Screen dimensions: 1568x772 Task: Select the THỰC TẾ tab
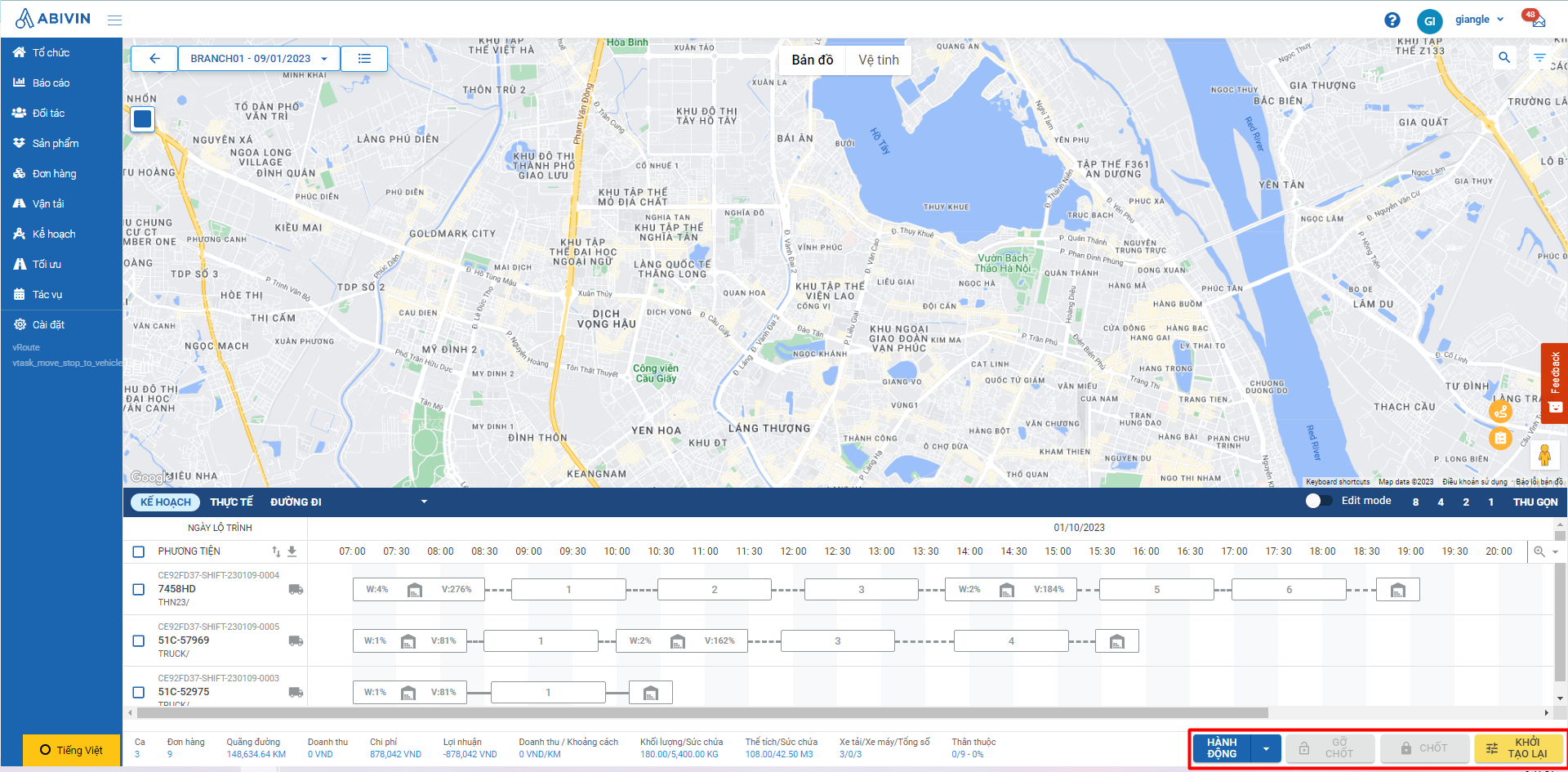coord(231,502)
